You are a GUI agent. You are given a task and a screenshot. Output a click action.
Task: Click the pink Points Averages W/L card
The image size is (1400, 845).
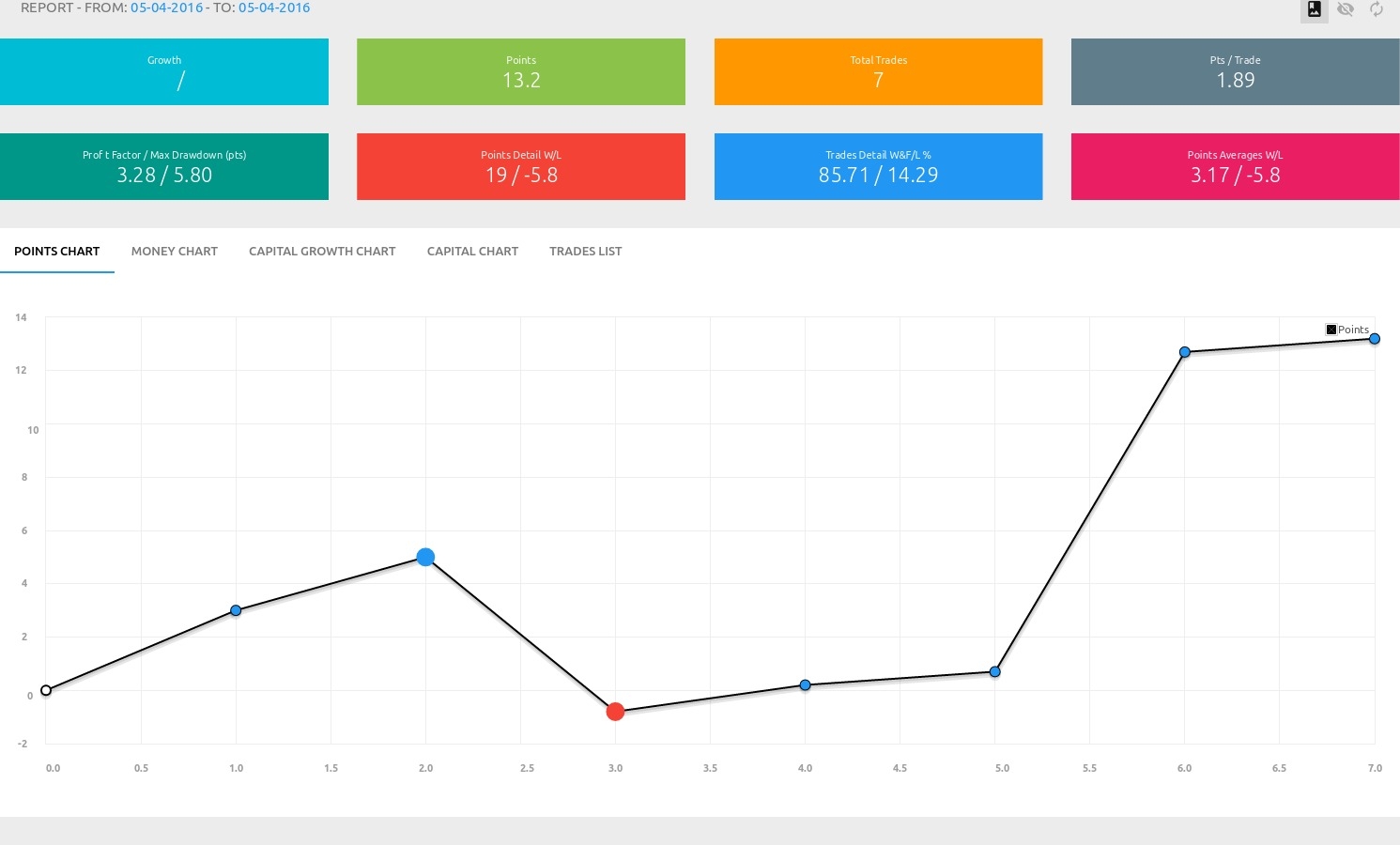click(x=1236, y=166)
